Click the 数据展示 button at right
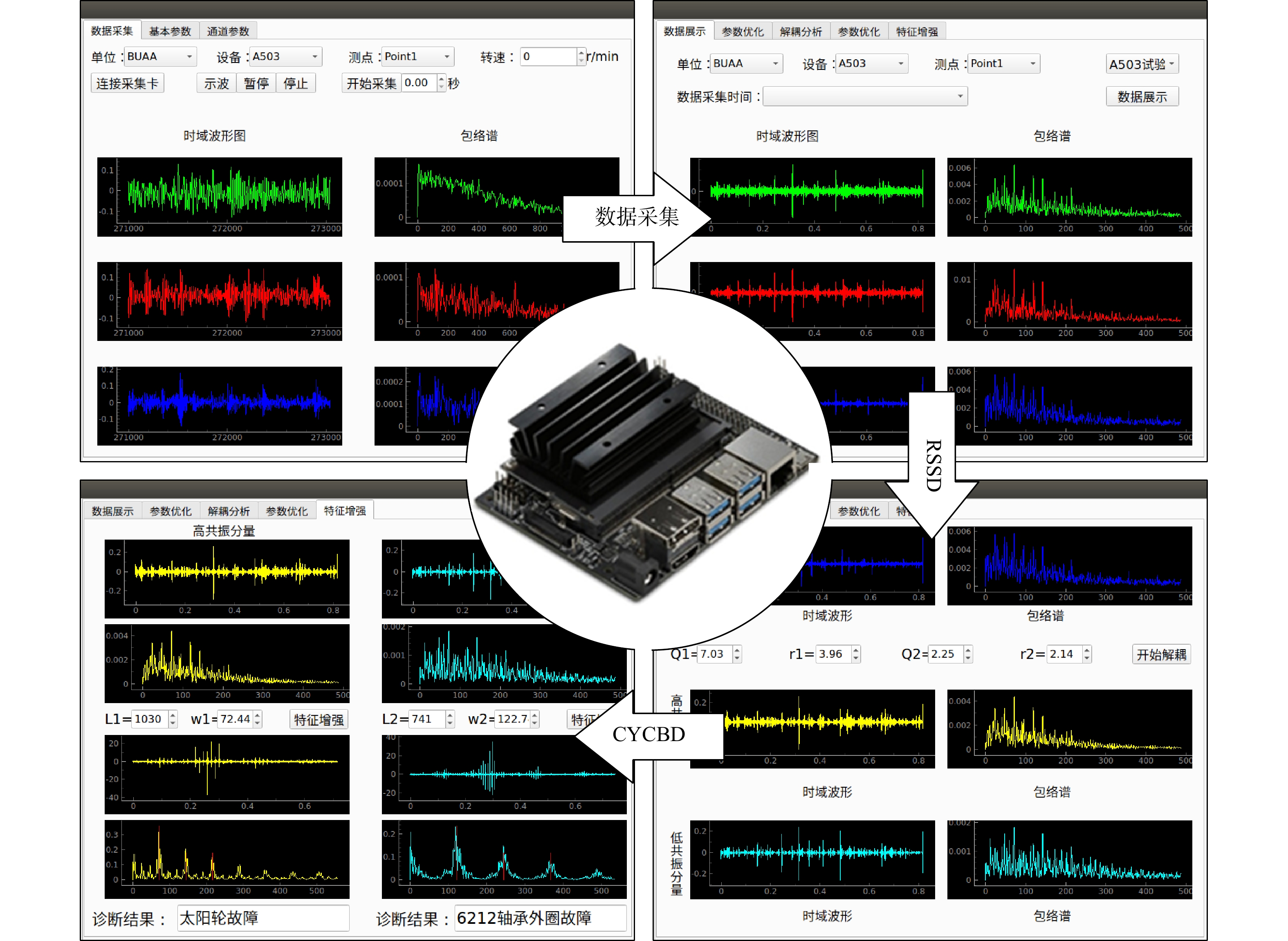This screenshot has width=1288, height=941. coord(1142,97)
